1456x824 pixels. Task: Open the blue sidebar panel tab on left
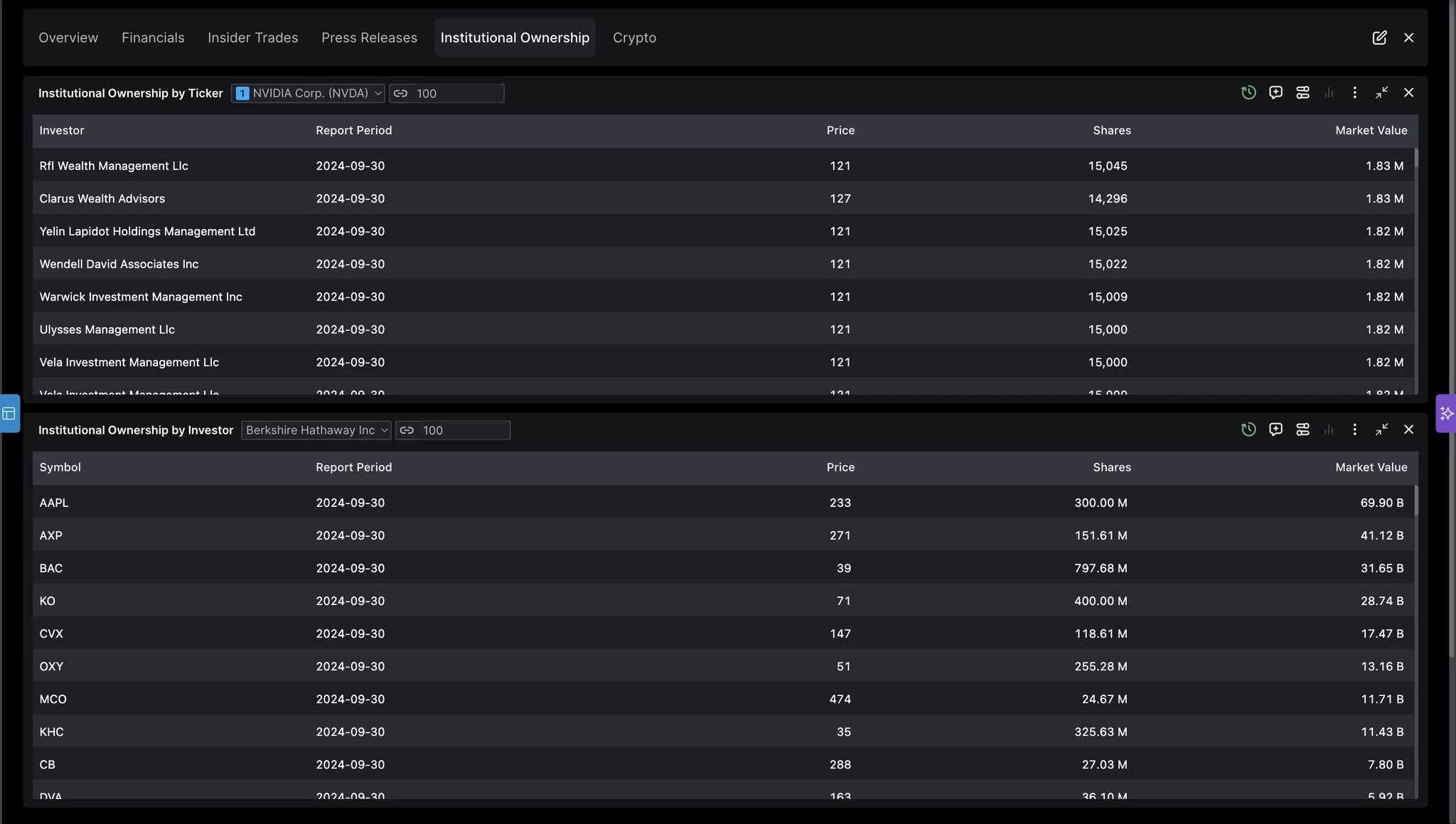point(9,413)
